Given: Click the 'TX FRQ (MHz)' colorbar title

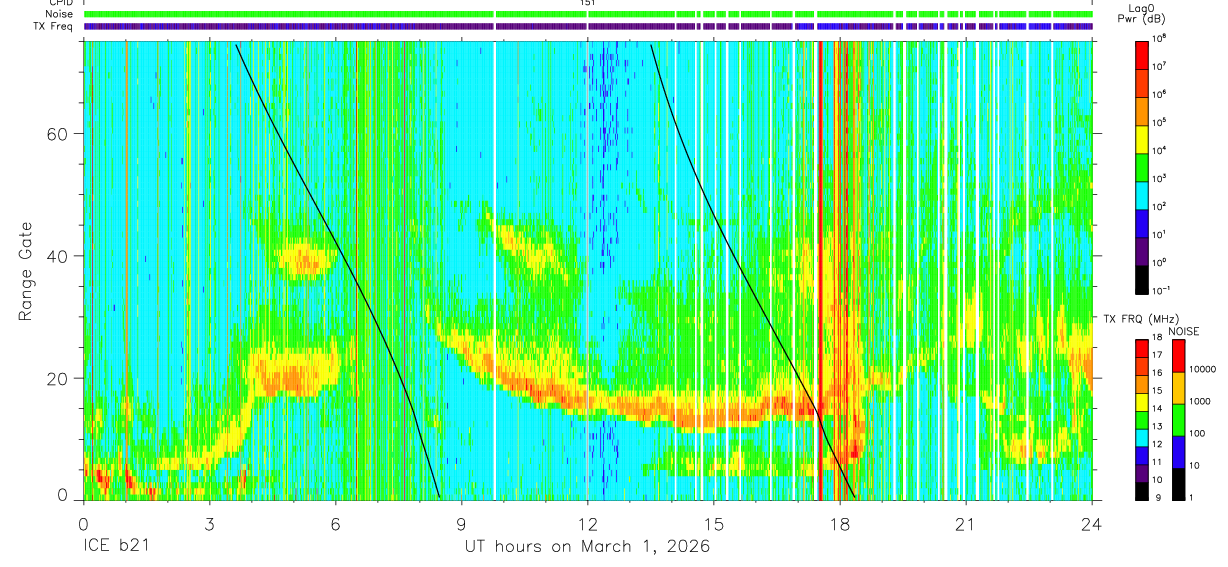Looking at the screenshot, I should coord(1143,318).
